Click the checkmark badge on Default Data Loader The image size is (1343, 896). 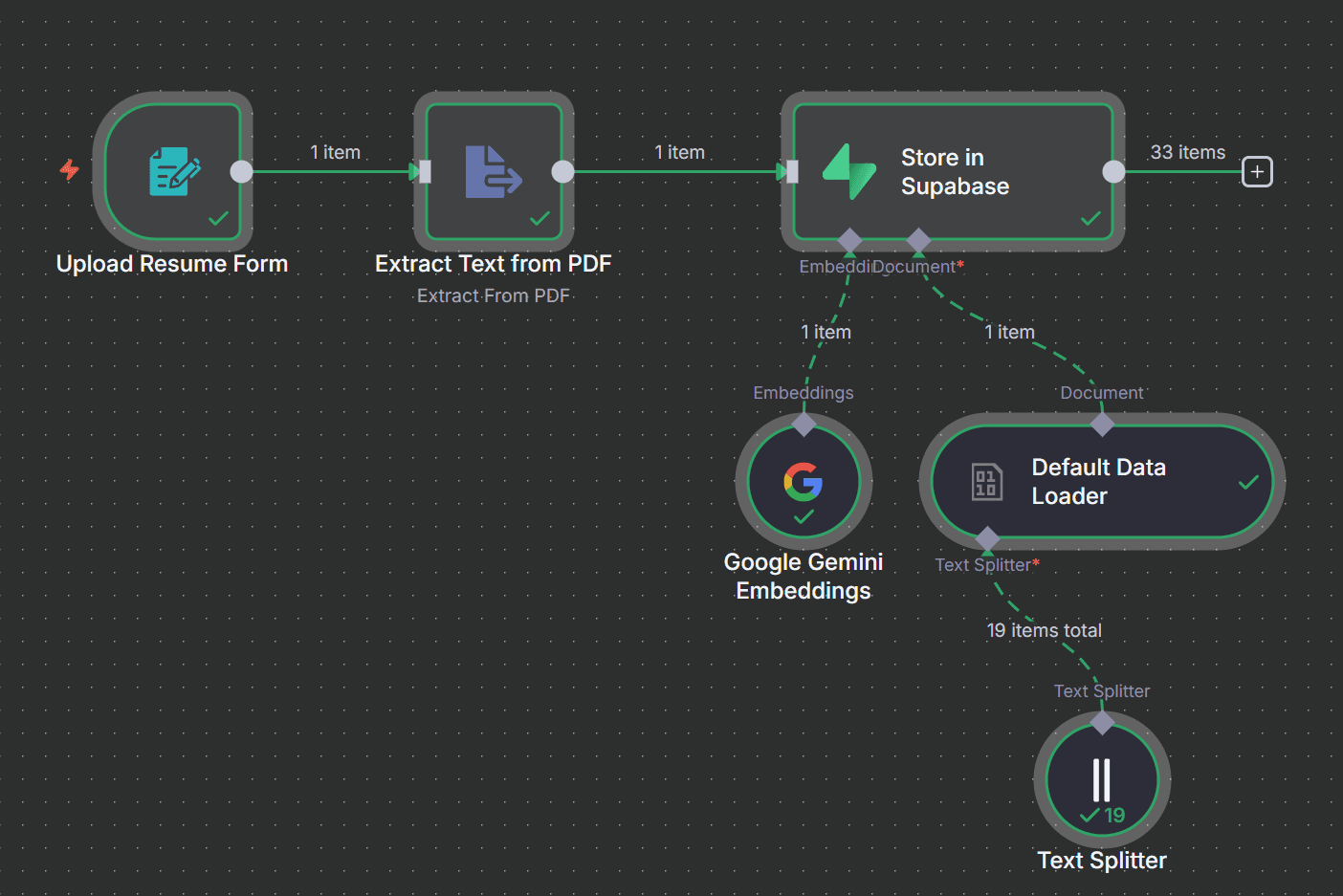click(x=1248, y=483)
